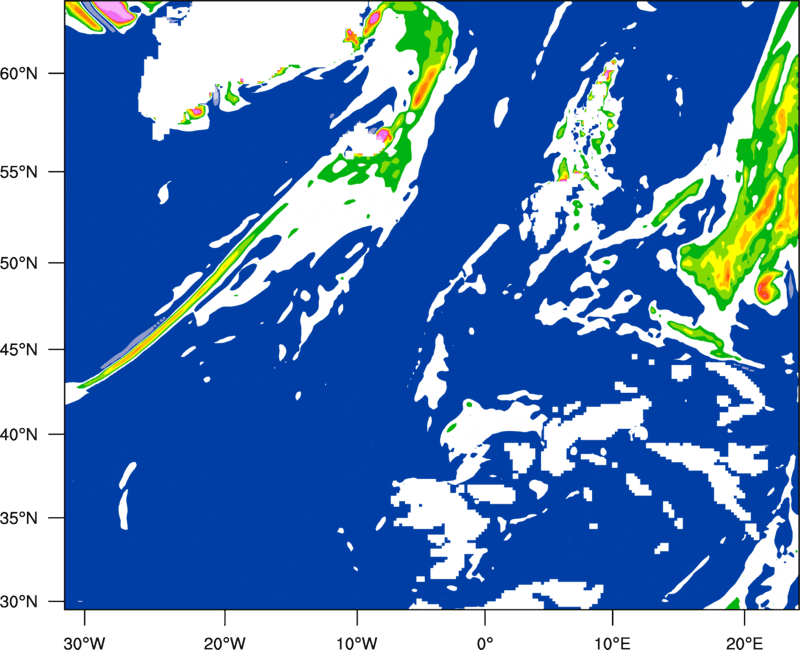
Task: Click the 45°N latitude label
Action: [19, 349]
